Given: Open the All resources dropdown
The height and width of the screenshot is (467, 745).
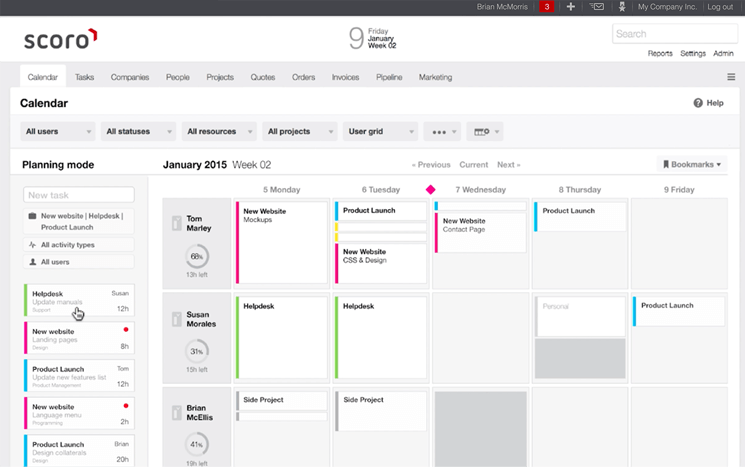Looking at the screenshot, I should point(219,132).
